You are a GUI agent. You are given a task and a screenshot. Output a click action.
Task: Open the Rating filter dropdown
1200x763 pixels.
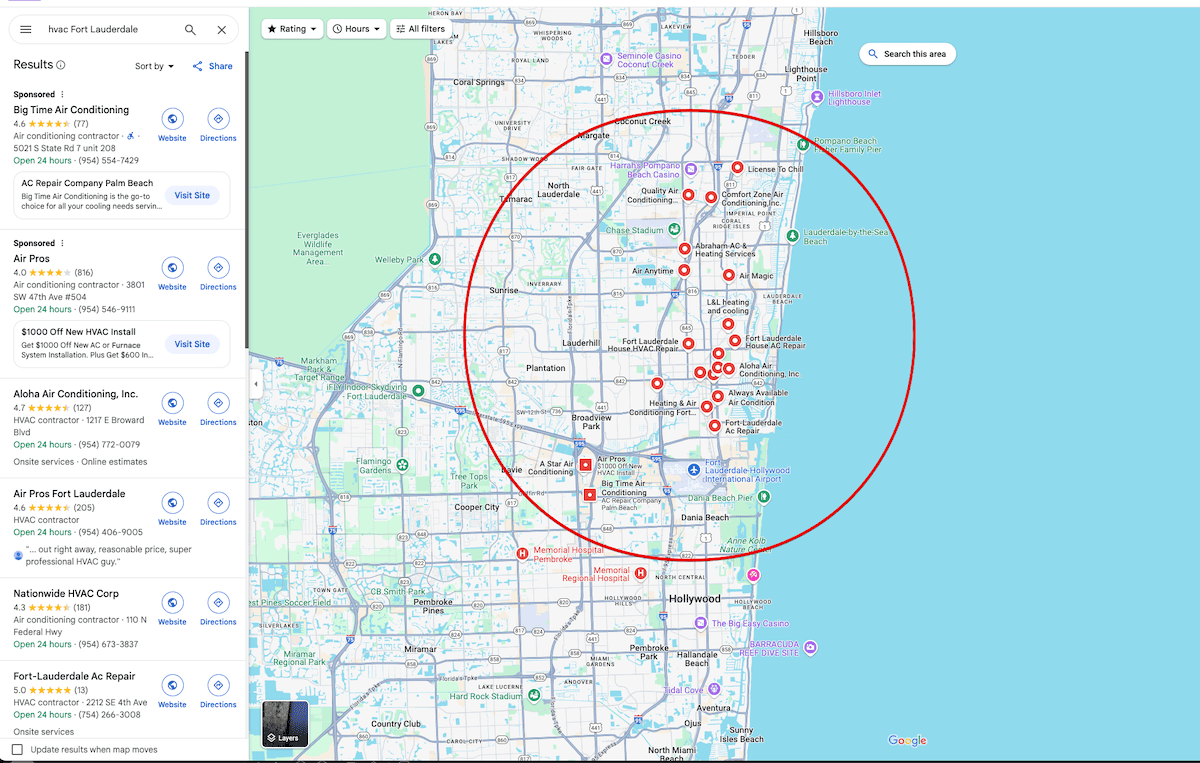[x=292, y=29]
